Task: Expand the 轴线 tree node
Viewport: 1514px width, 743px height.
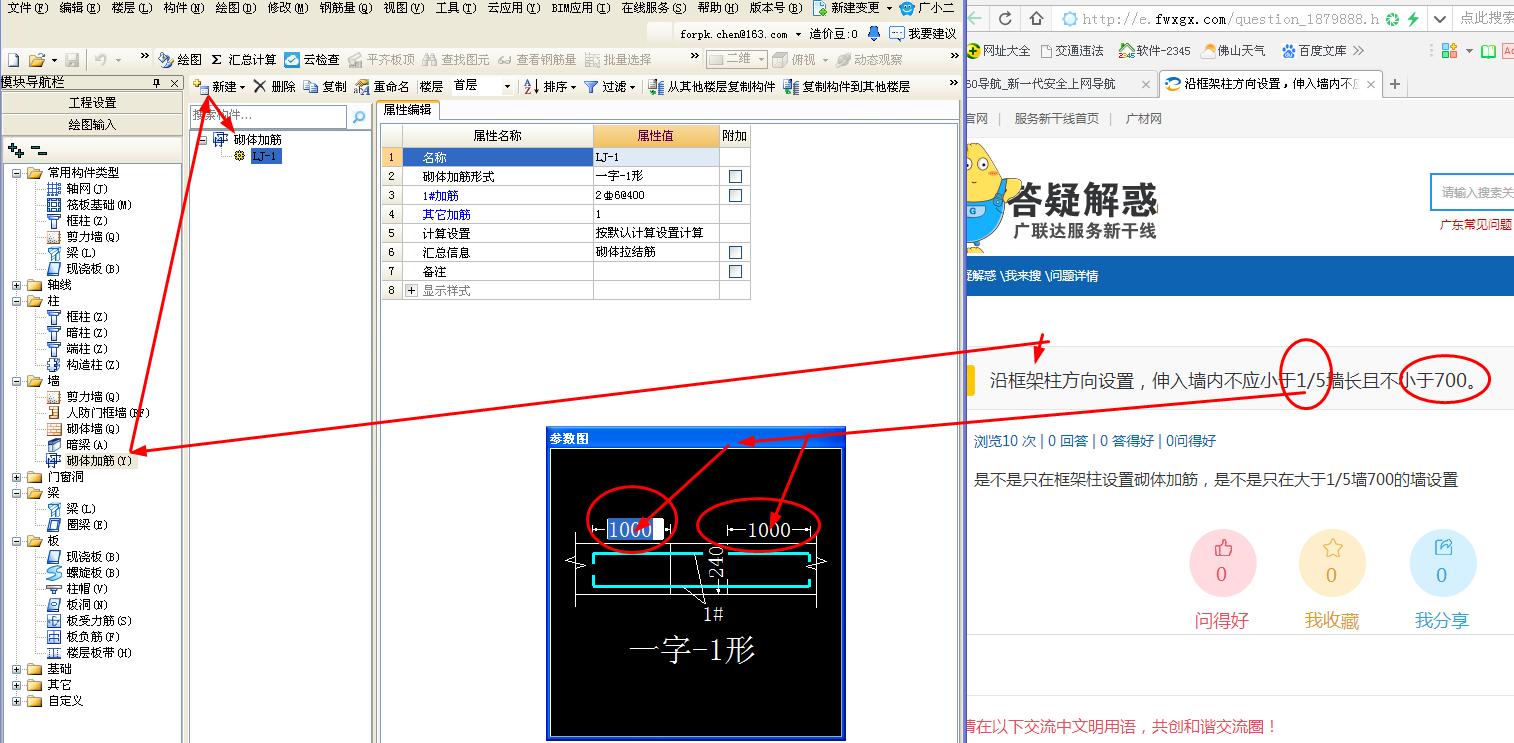Action: 17,285
